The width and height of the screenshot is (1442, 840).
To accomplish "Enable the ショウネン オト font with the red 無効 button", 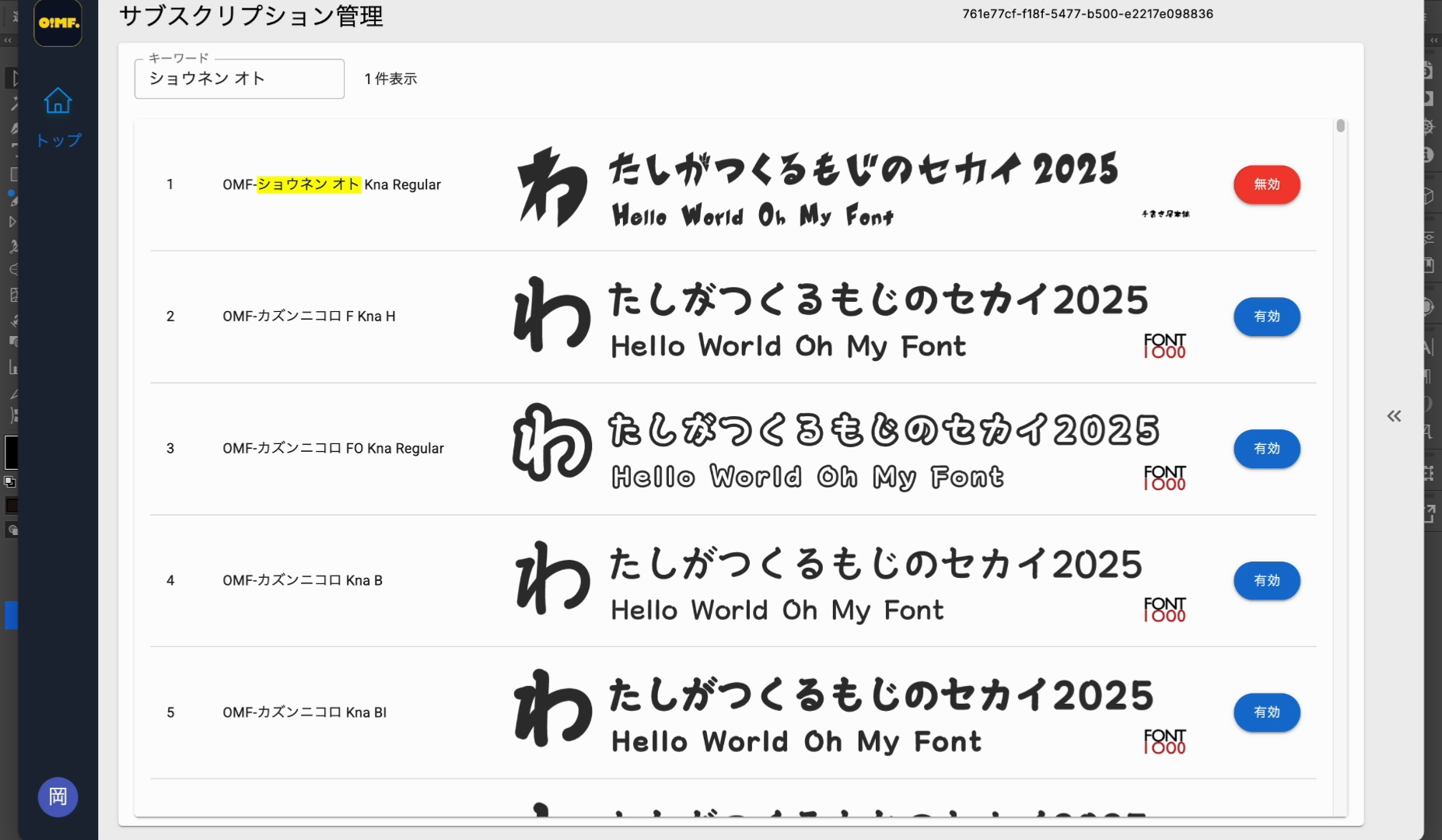I will tap(1266, 184).
